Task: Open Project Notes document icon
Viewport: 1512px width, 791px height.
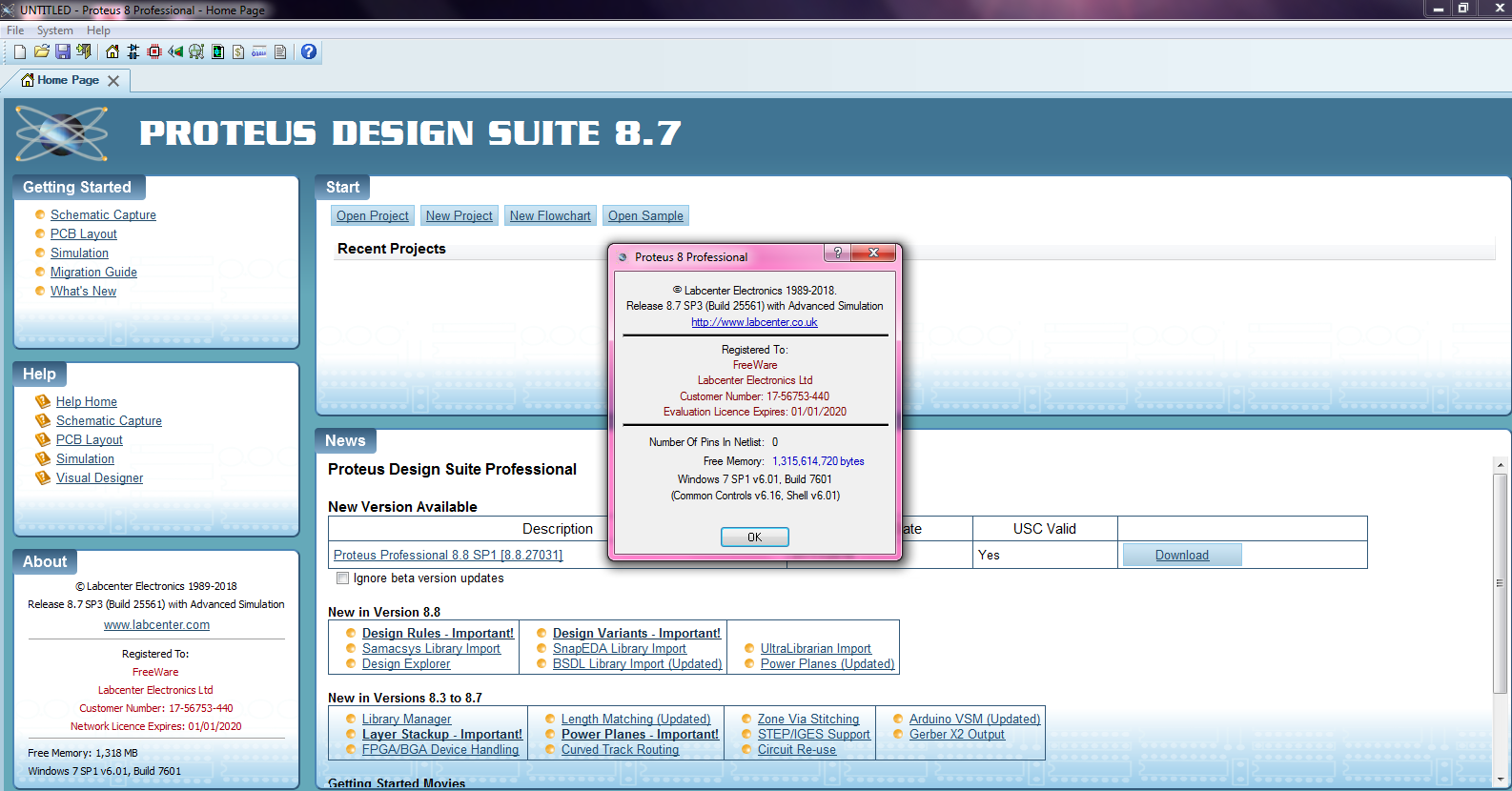Action: tap(280, 51)
